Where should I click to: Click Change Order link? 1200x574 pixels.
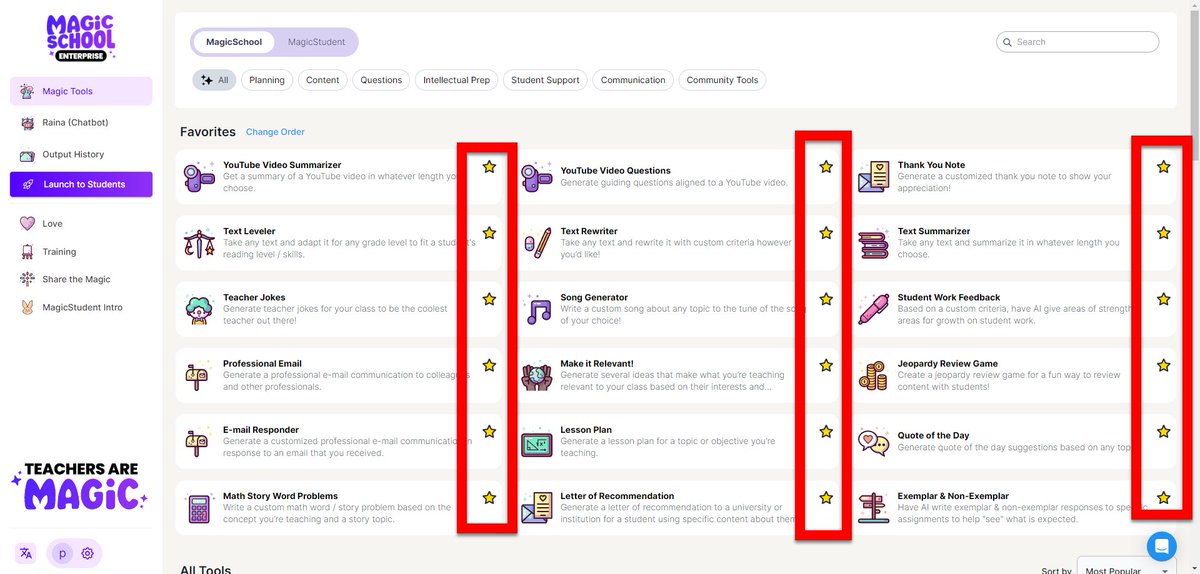click(x=275, y=132)
